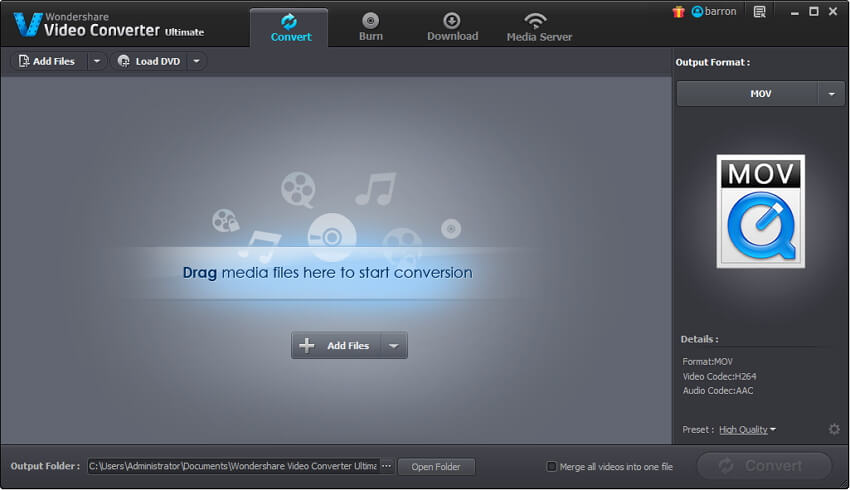Maximize the Video Converter window
The width and height of the screenshot is (850, 490).
click(814, 11)
